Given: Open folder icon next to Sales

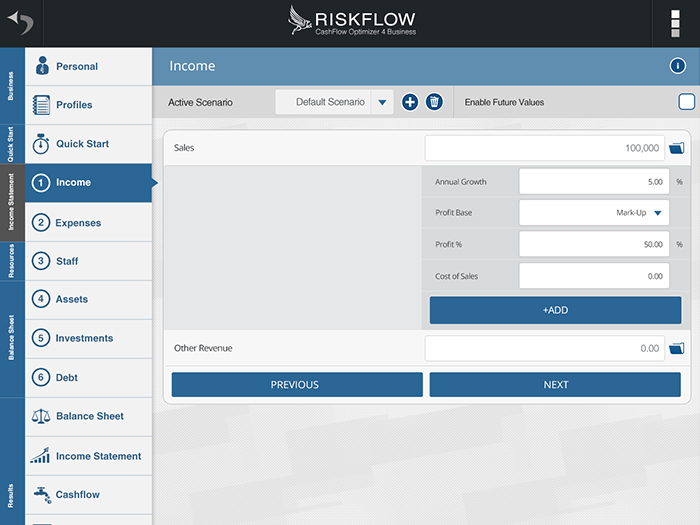Looking at the screenshot, I should 676,148.
